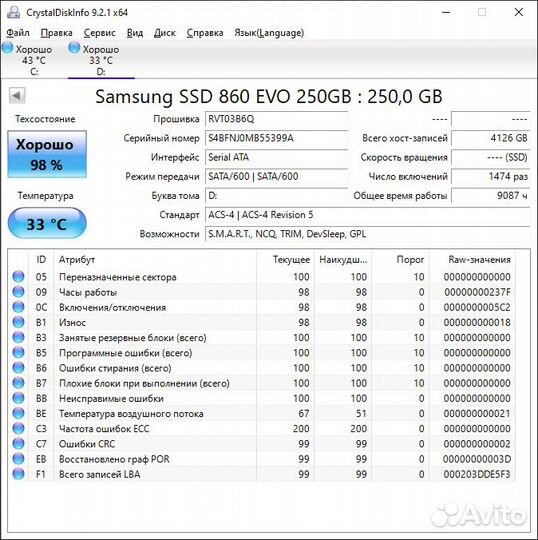Select the Включения/отключения attribute text
Image resolution: width=538 pixels, height=540 pixels.
(x=112, y=307)
